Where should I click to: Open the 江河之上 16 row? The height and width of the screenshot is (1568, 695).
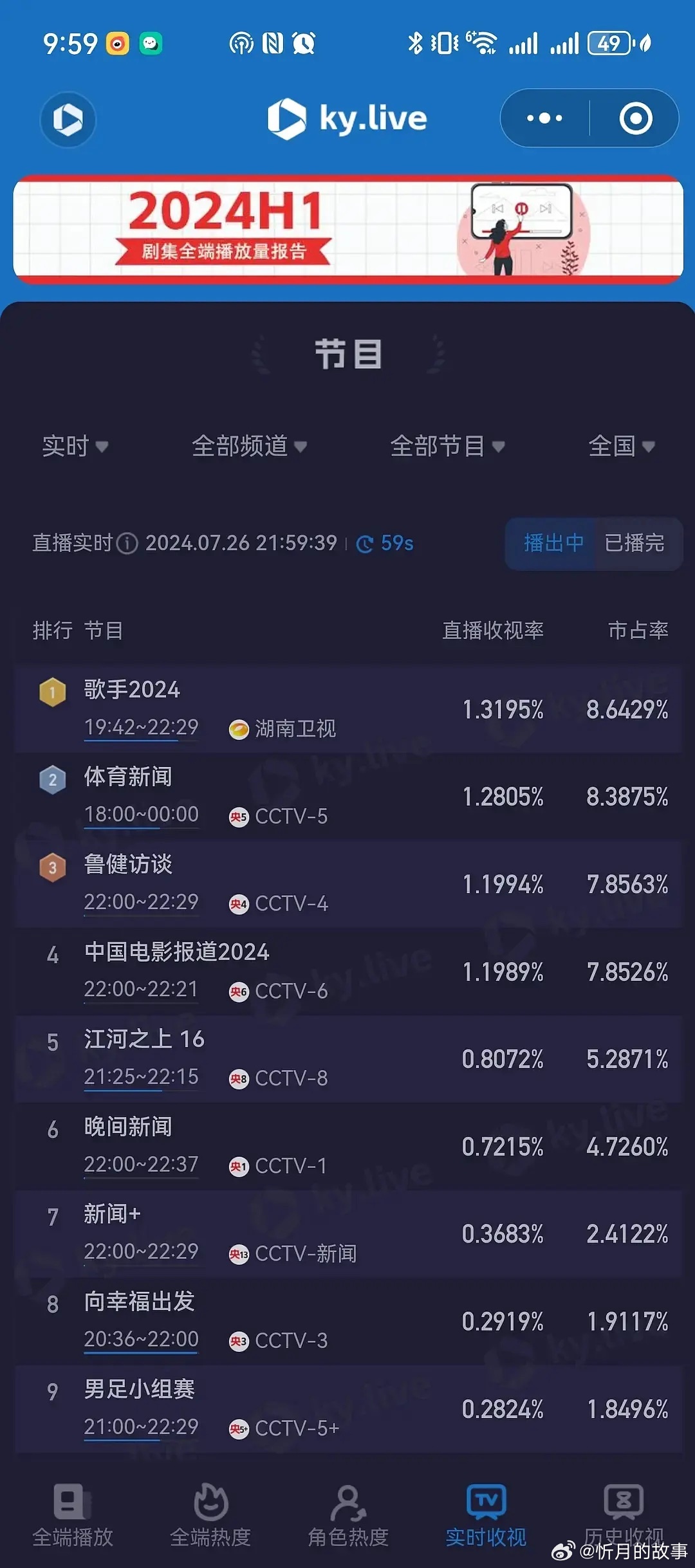point(348,1059)
